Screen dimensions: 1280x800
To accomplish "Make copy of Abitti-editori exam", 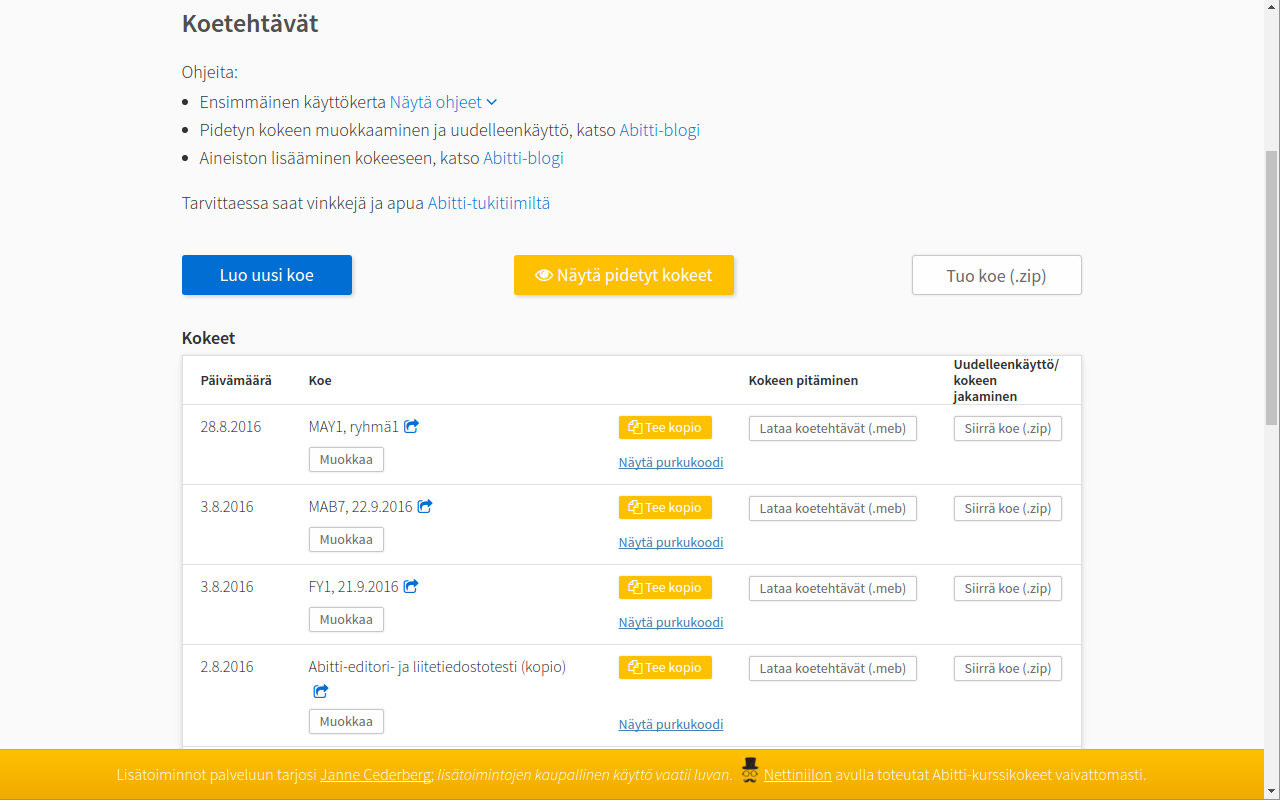I will click(x=665, y=667).
